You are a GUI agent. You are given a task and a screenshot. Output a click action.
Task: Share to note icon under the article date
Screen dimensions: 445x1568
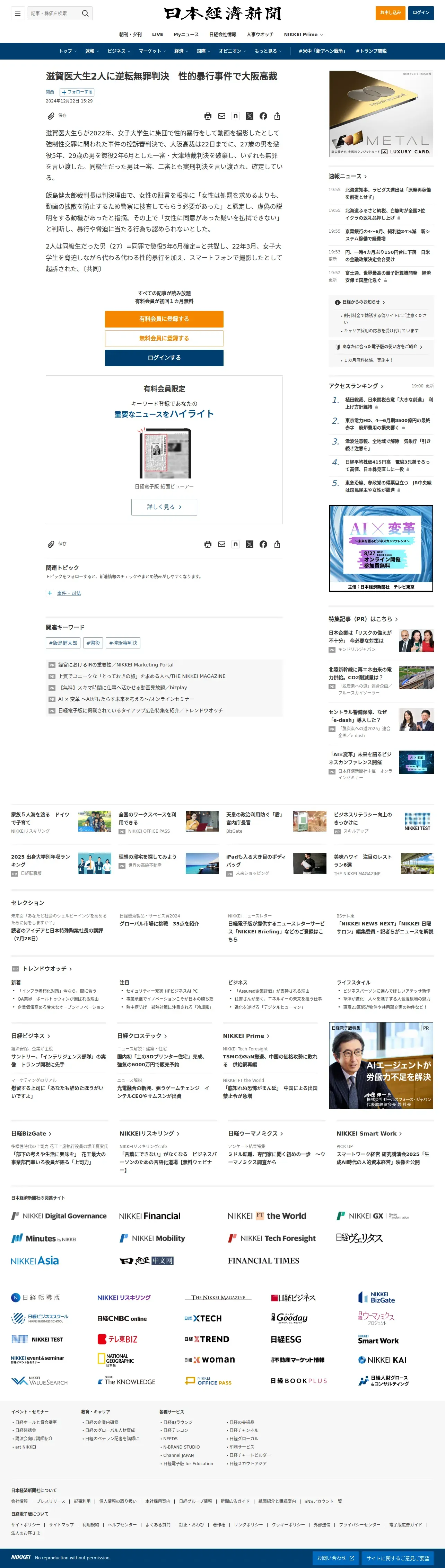pyautogui.click(x=235, y=116)
